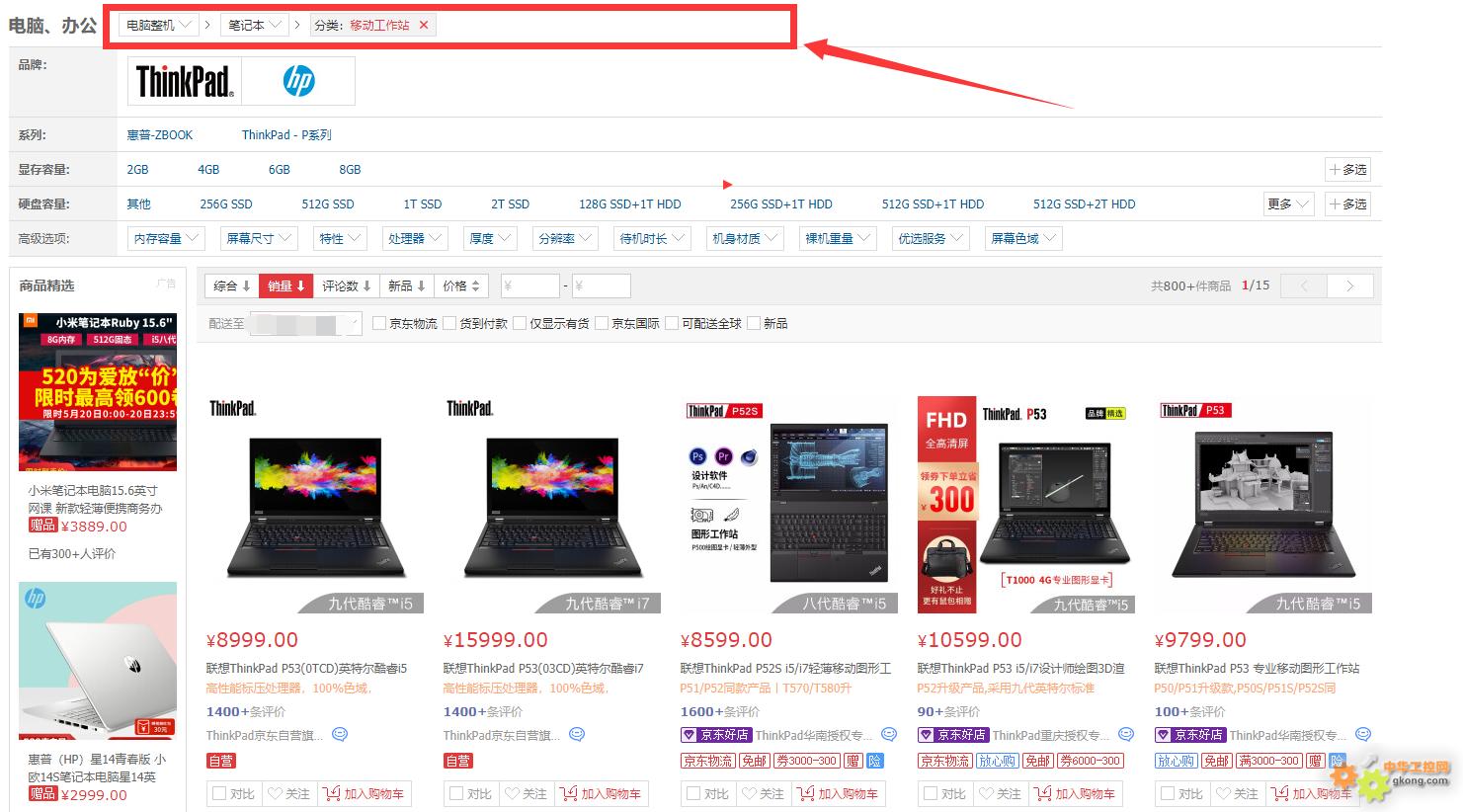Screen dimensions: 1463x812
Task: Open chat icon for ¥15999.00 ThinkPad P53
Action: 577,735
